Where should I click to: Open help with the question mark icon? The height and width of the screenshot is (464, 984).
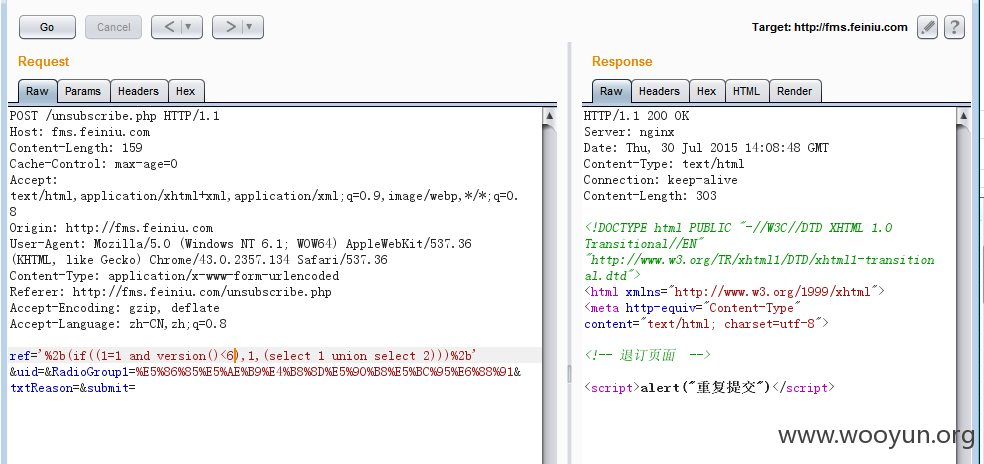pos(954,27)
